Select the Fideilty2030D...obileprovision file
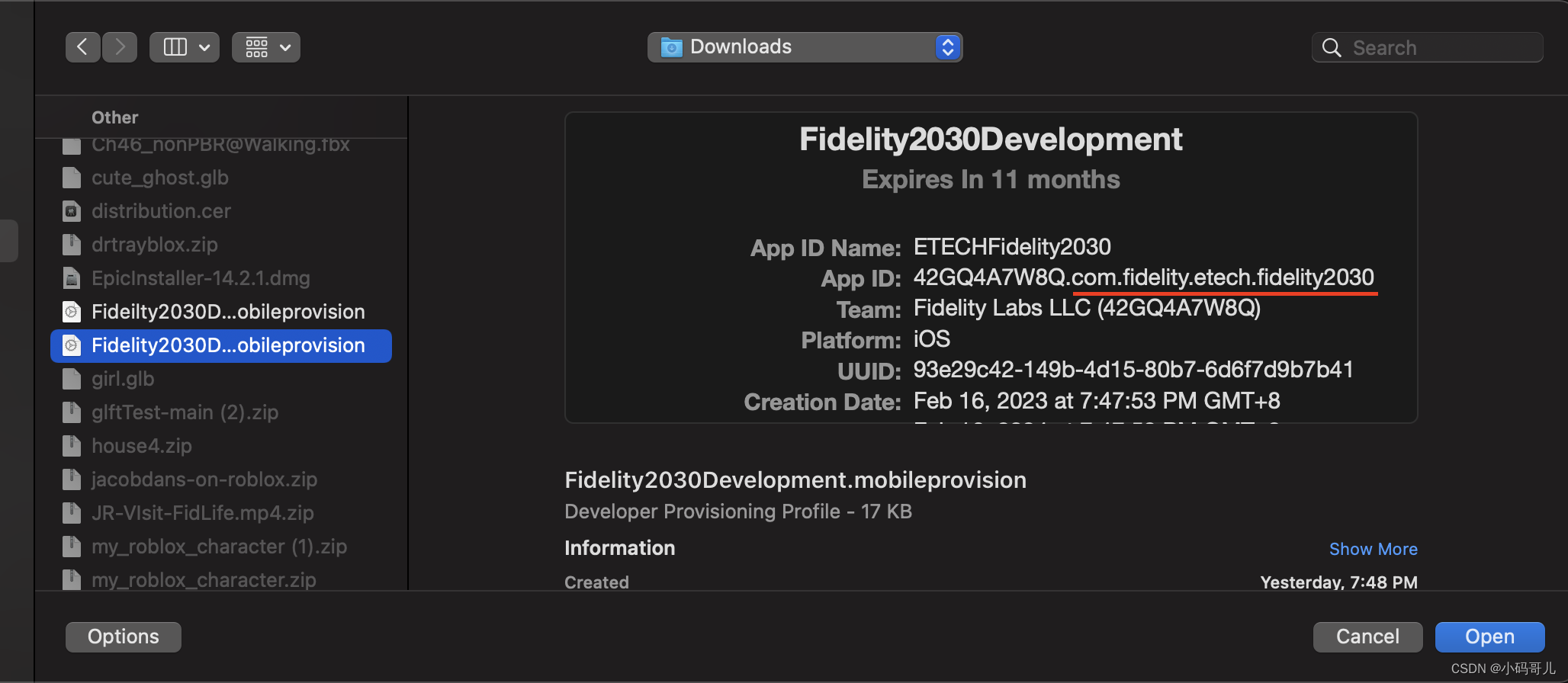The height and width of the screenshot is (683, 1568). tap(221, 312)
